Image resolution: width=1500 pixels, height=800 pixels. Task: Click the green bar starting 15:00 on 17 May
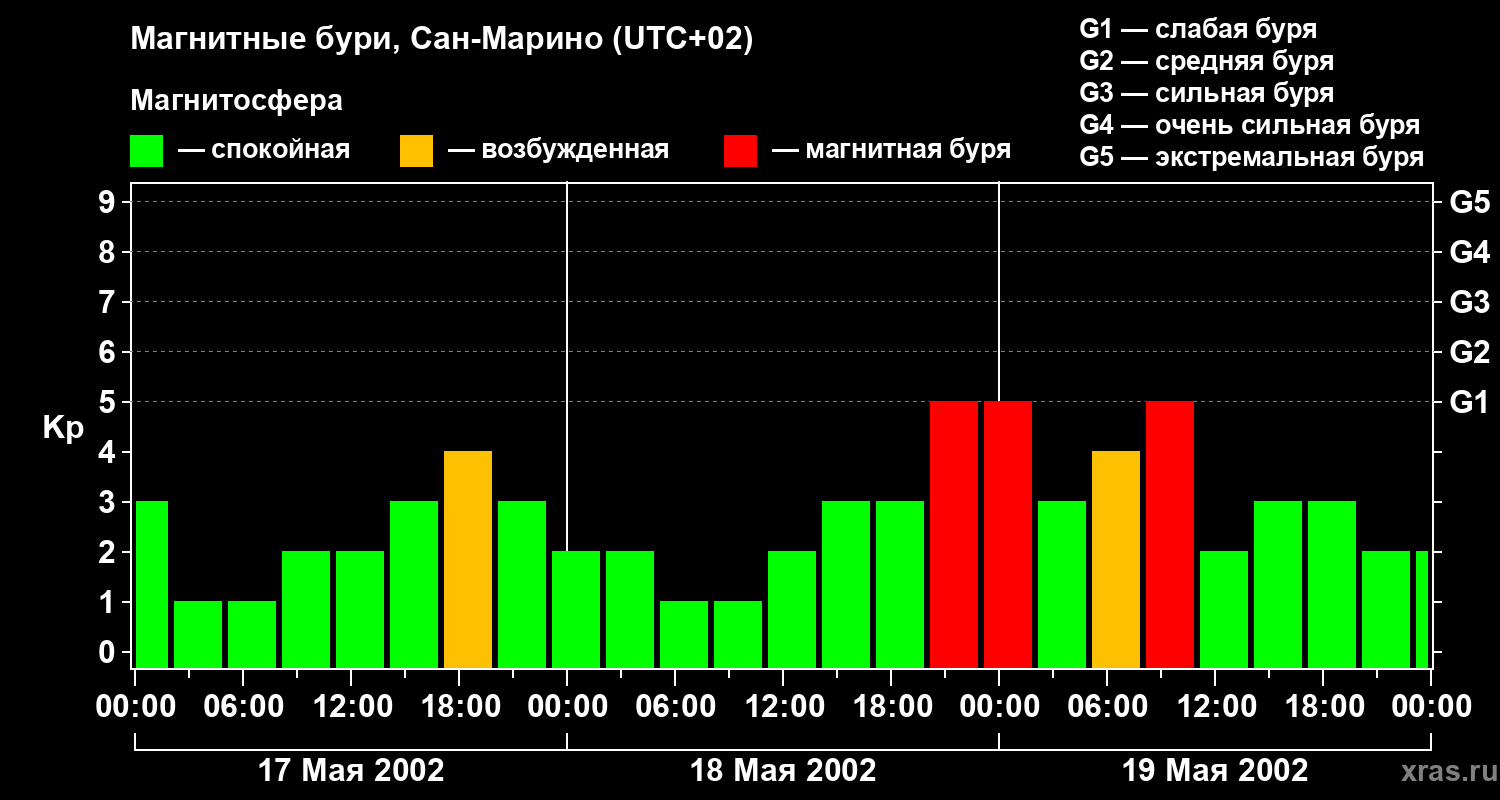pos(414,584)
